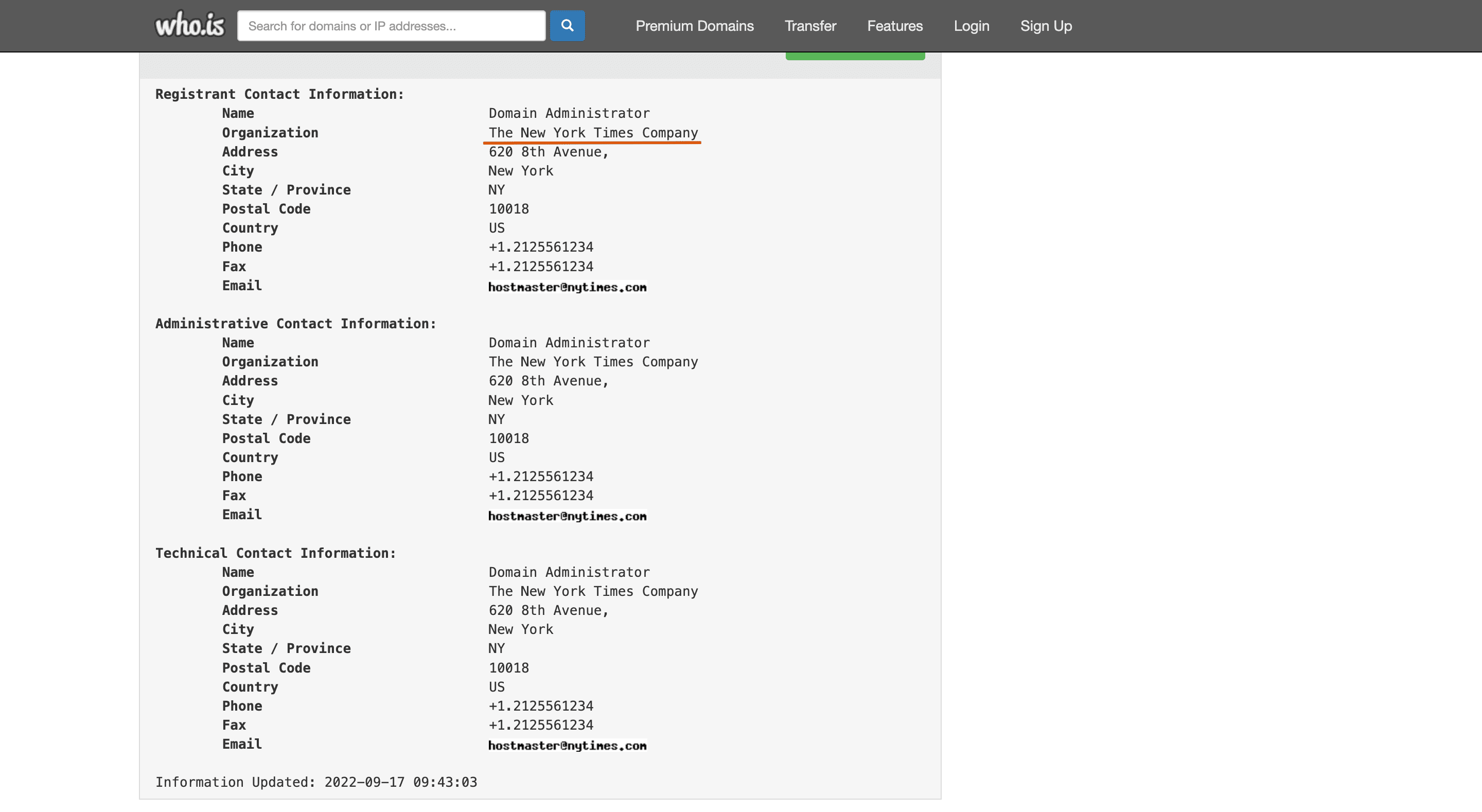Click the registrant phone number +1.2125561234
The width and height of the screenshot is (1482, 812).
[x=541, y=247]
